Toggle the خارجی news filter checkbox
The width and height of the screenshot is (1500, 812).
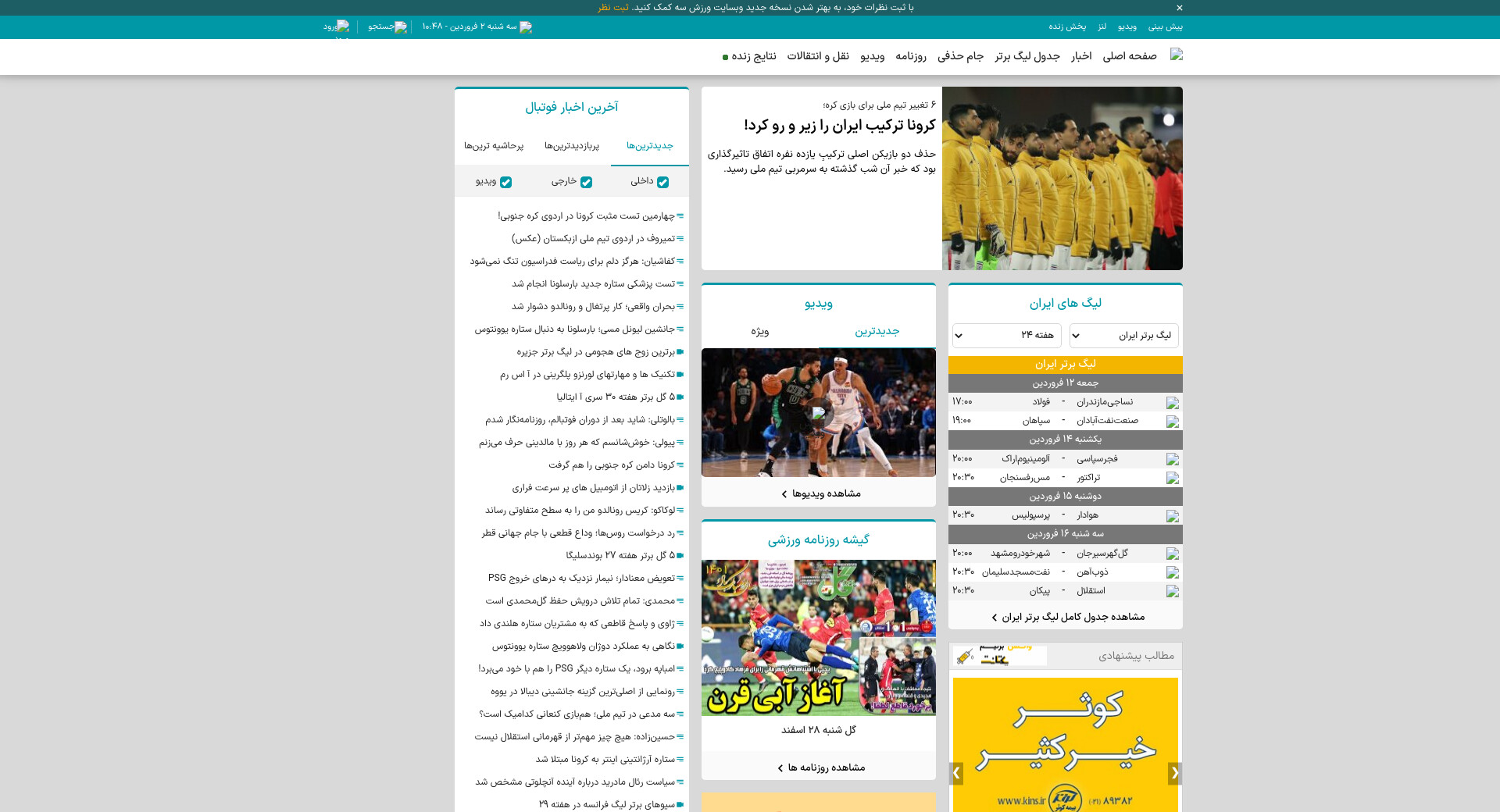click(586, 182)
